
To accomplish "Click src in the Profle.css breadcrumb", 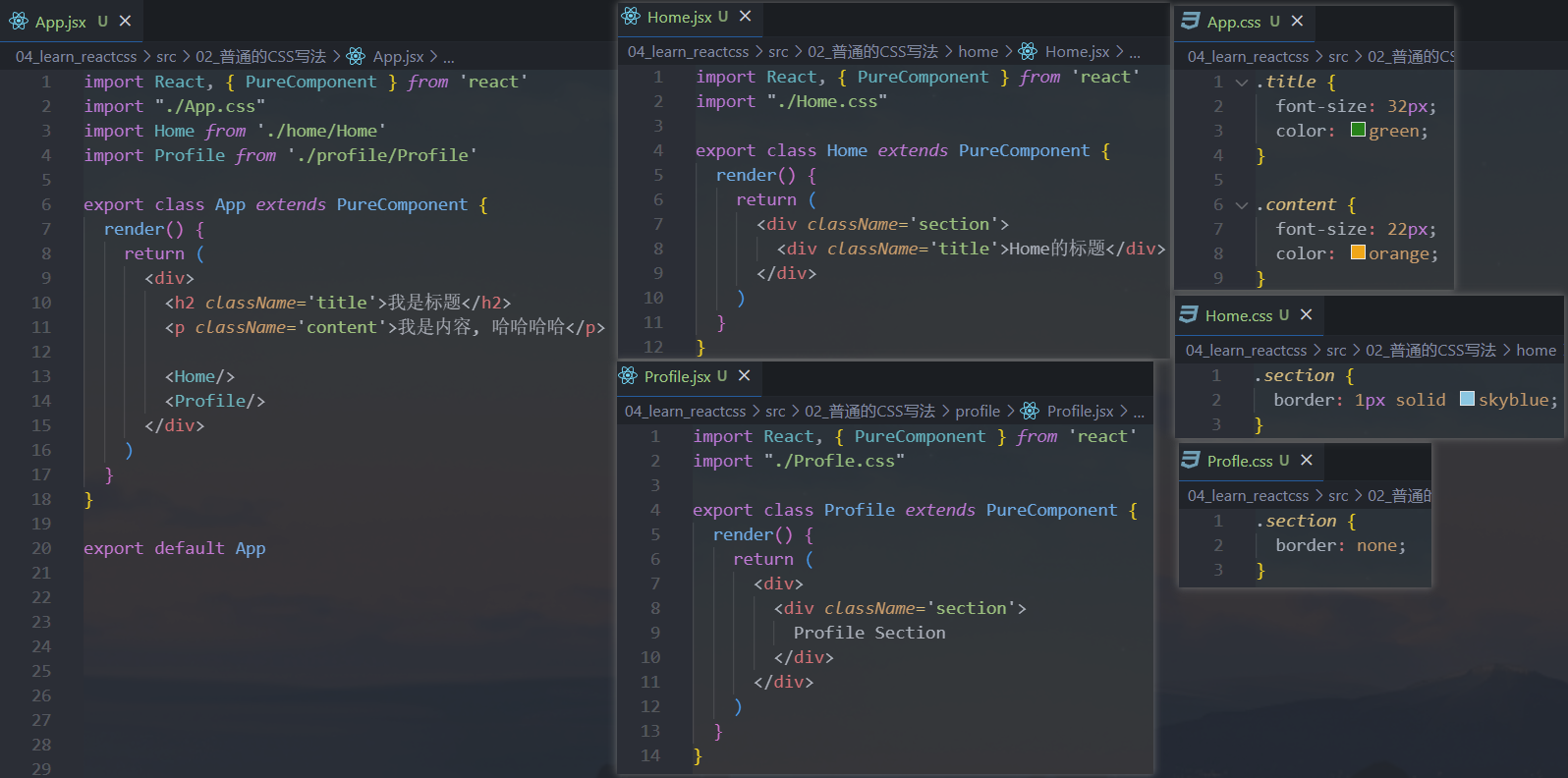I will 1338,496.
